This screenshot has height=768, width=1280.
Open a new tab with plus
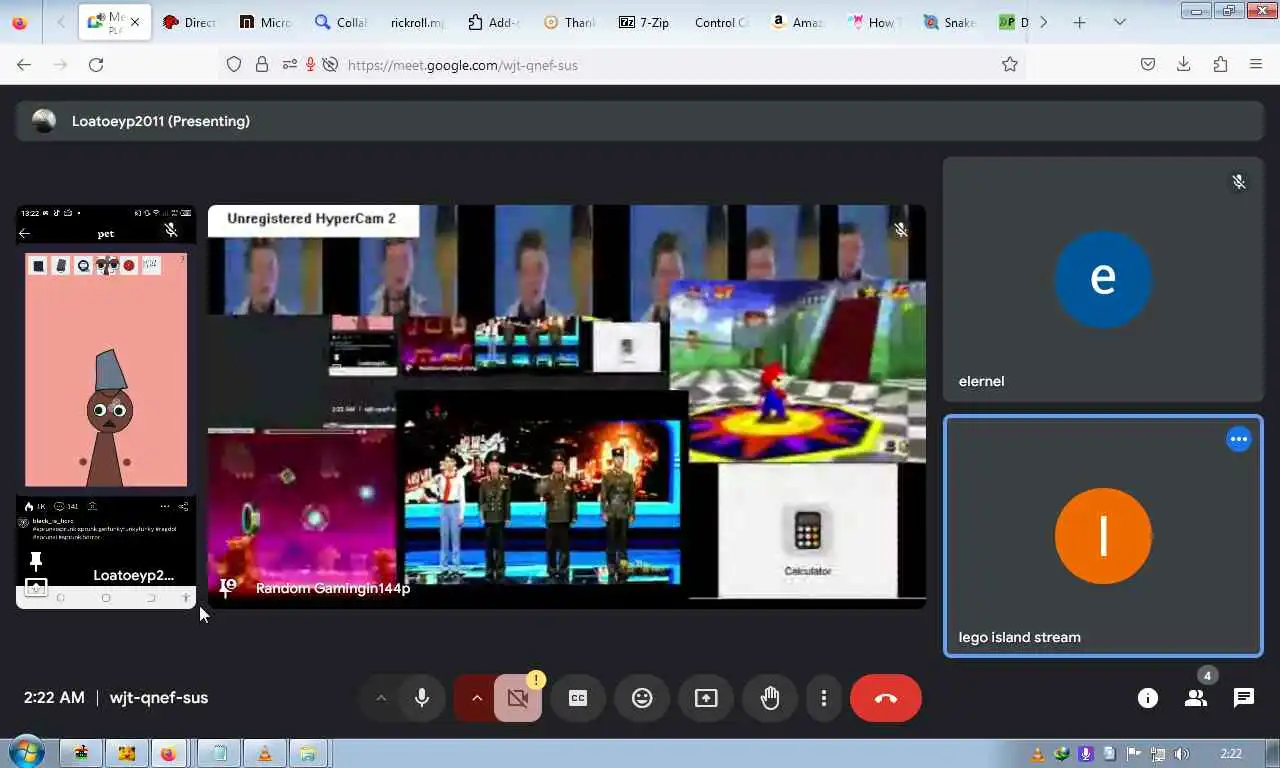click(1079, 22)
